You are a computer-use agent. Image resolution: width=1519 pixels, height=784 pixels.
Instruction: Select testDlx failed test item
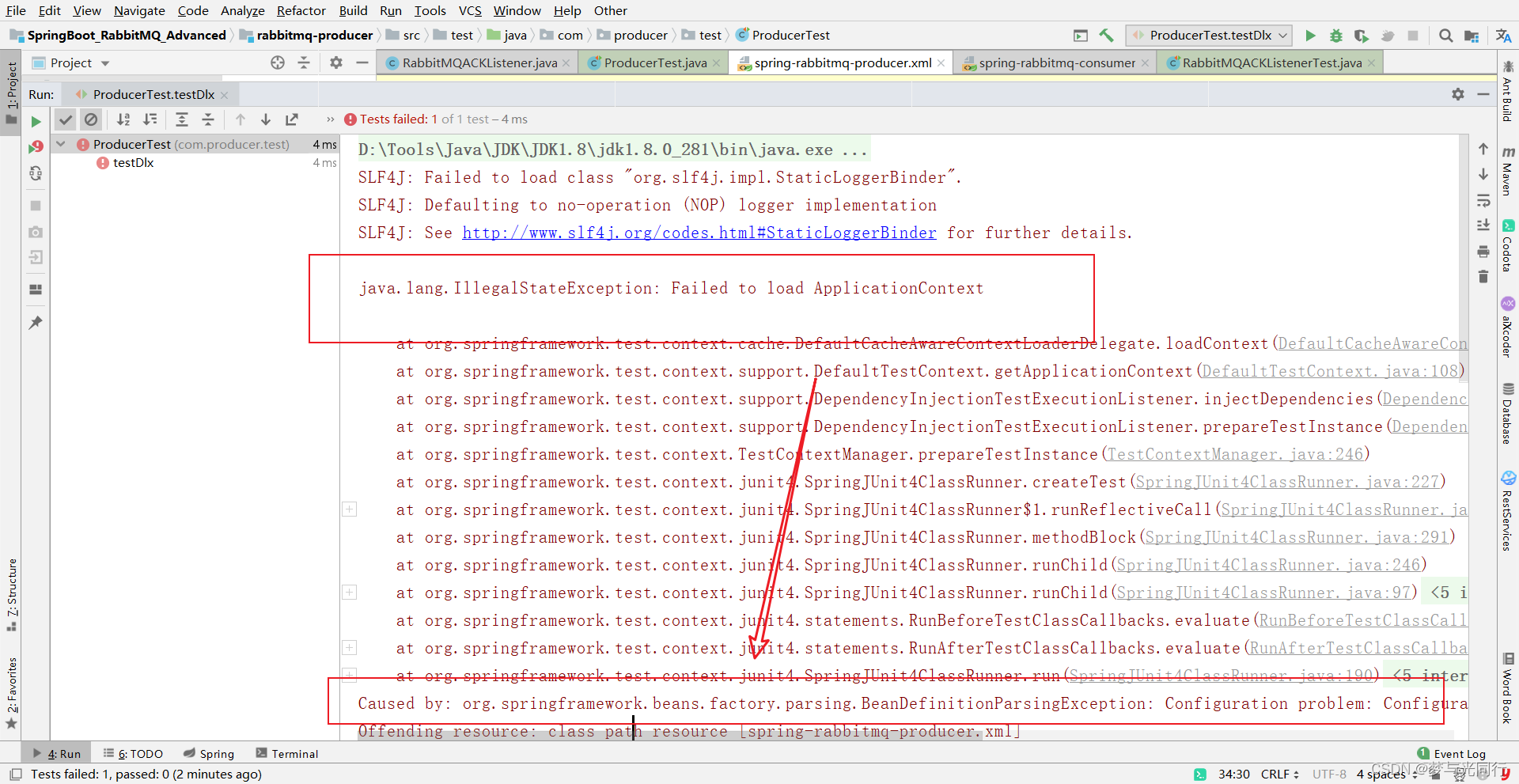click(x=133, y=163)
